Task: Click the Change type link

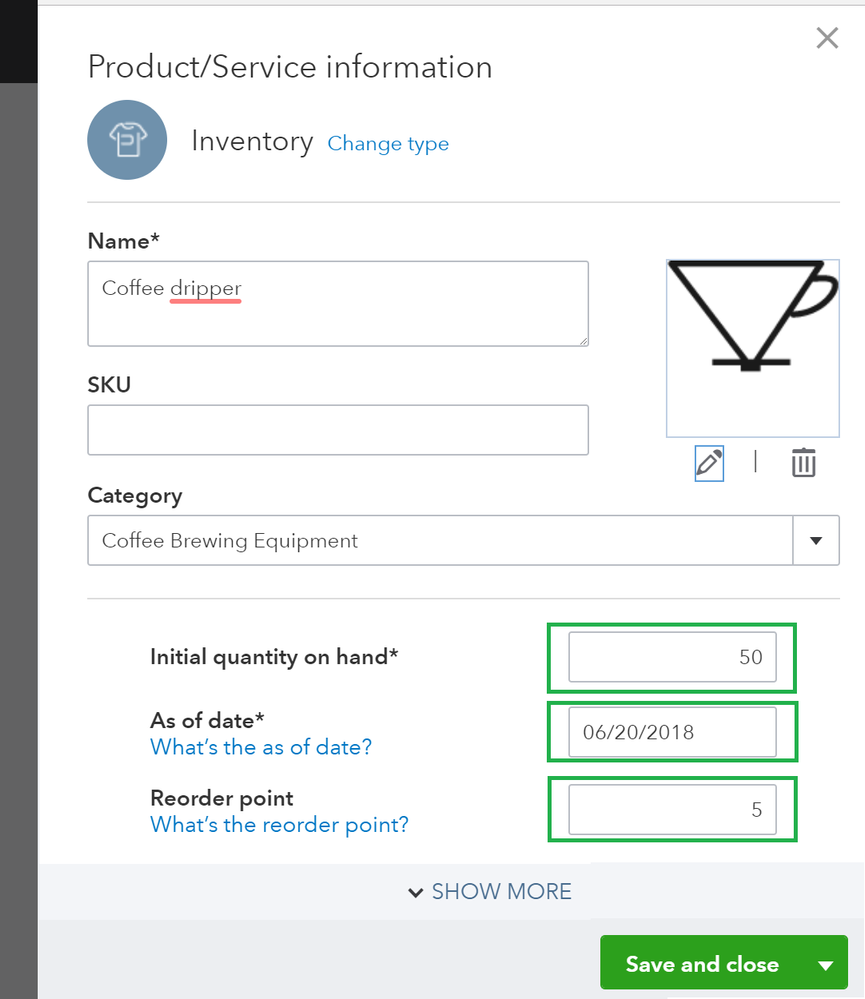Action: 388,144
